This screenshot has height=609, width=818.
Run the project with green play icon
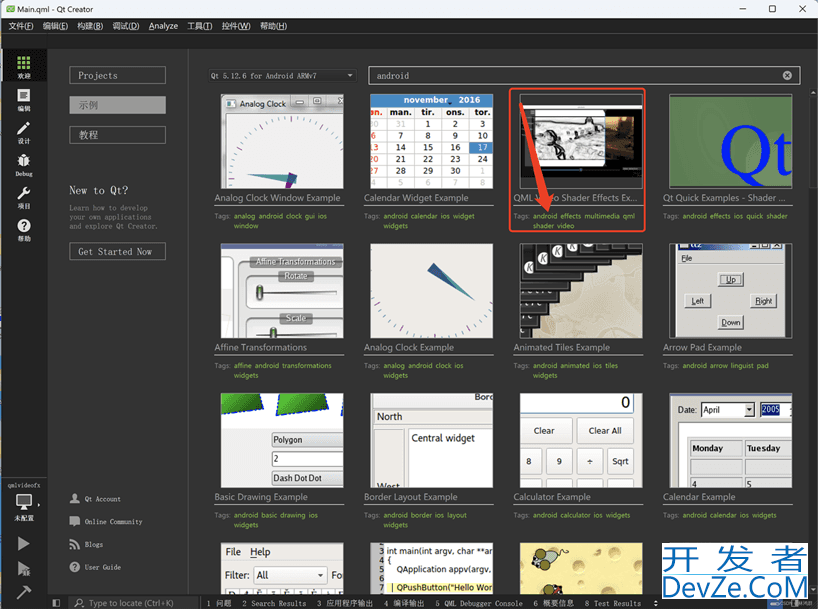point(23,544)
